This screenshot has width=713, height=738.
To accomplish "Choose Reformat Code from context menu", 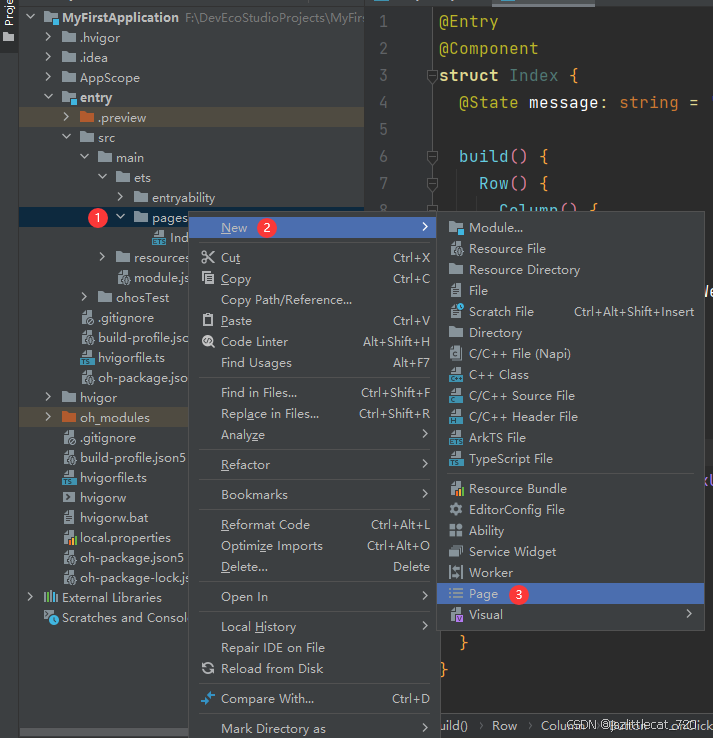I will click(x=265, y=525).
